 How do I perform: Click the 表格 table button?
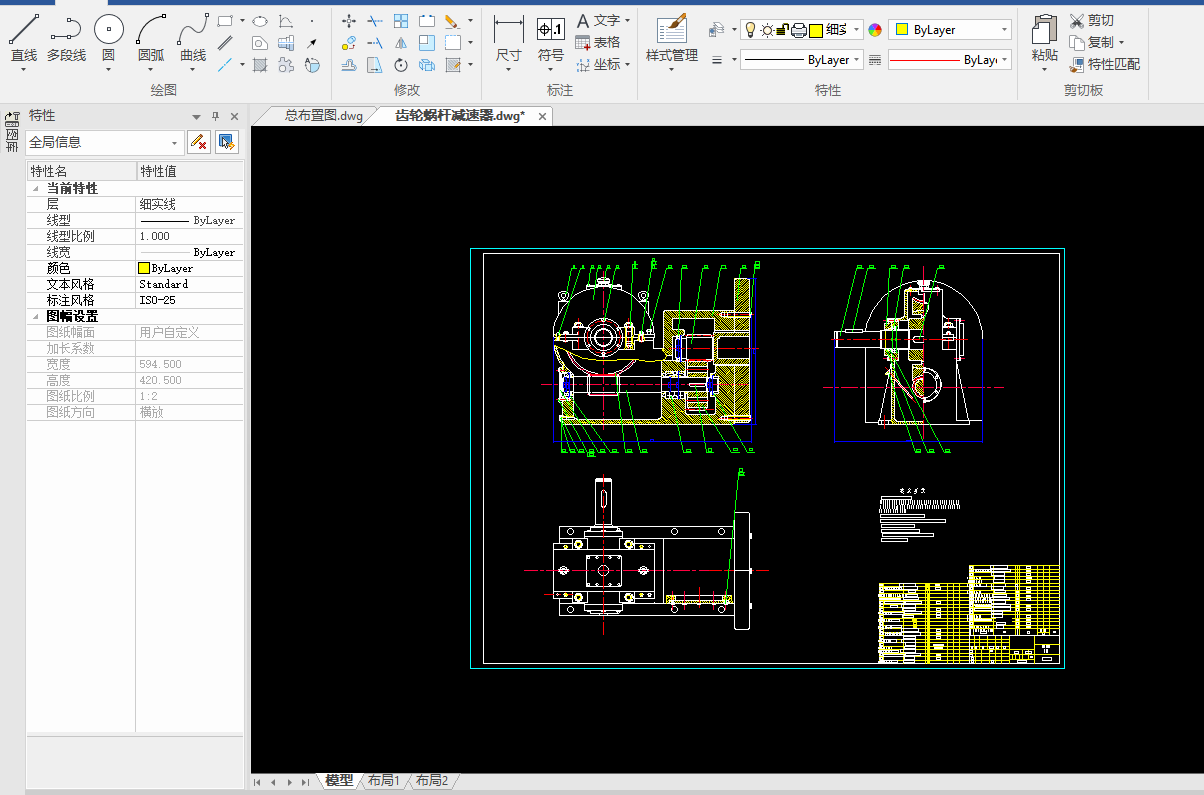pos(597,42)
